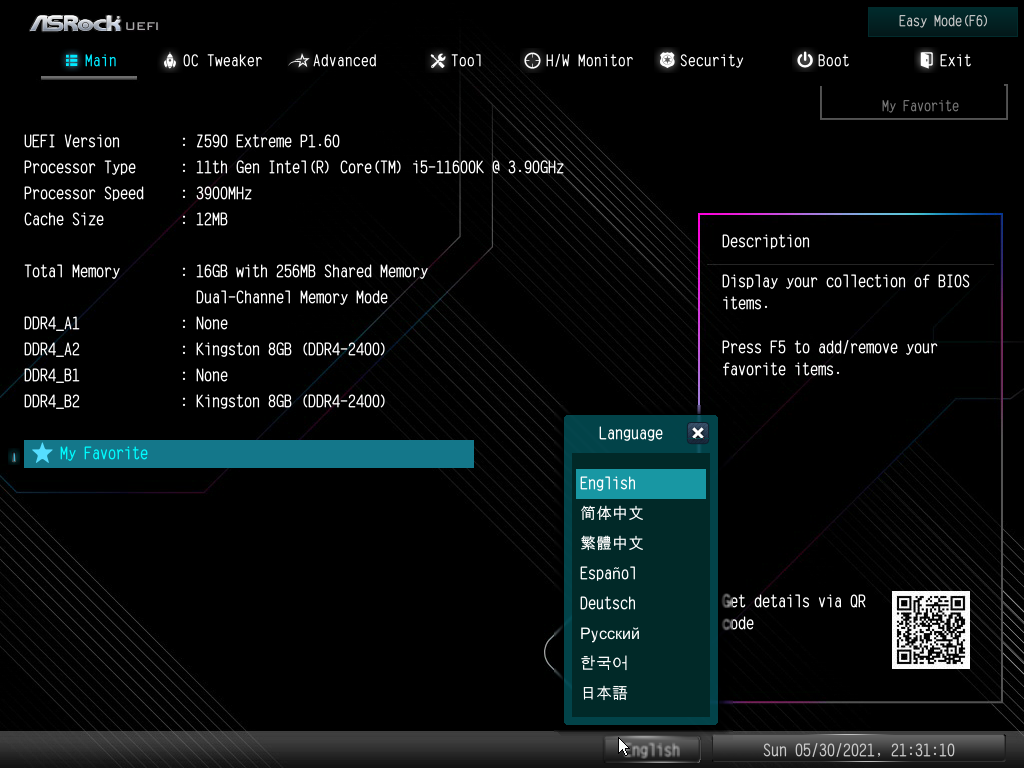Viewport: 1024px width, 768px height.
Task: Click the H/W Monitor gauge icon
Action: [532, 61]
